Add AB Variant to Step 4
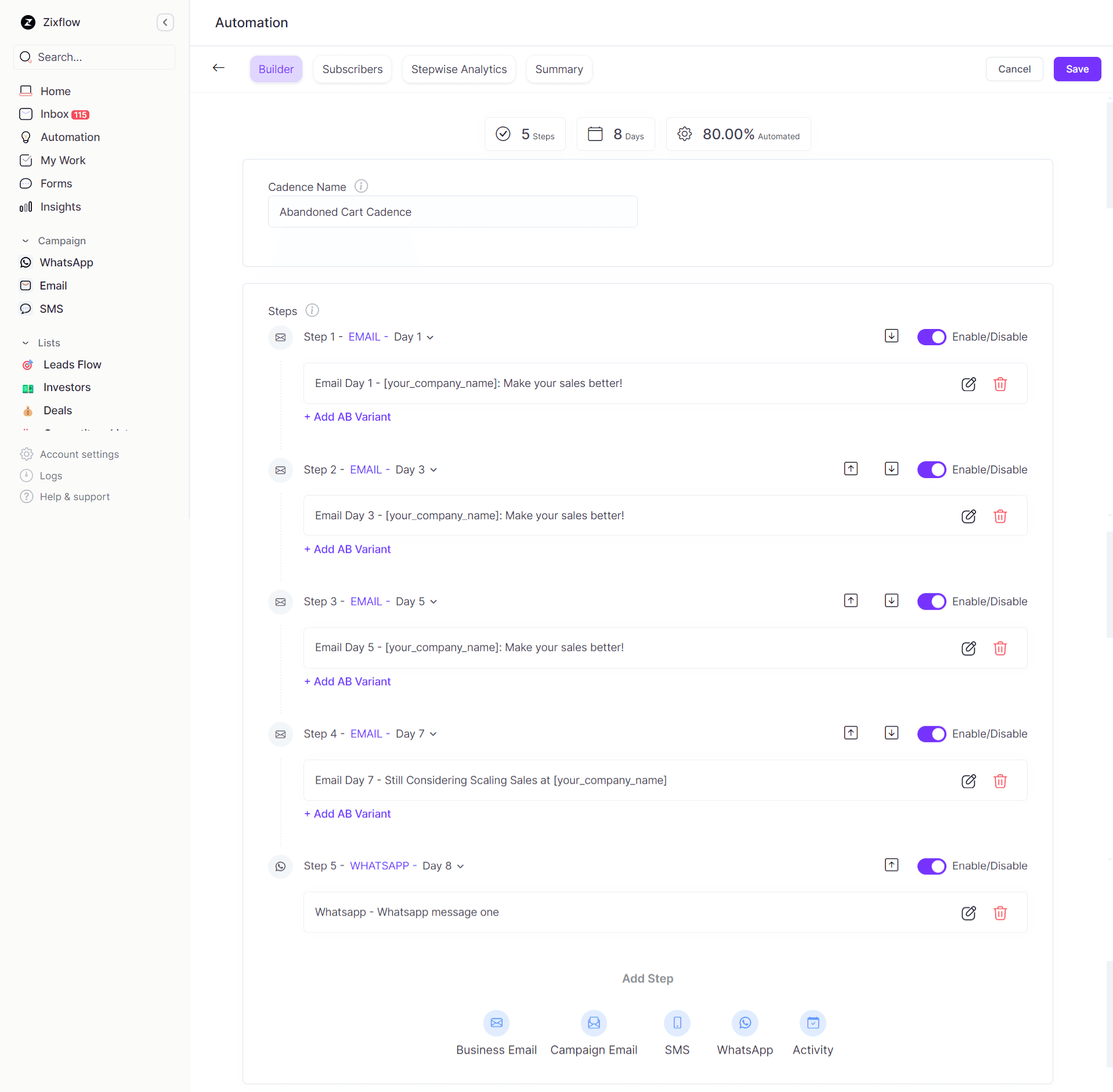The width and height of the screenshot is (1113, 1092). 348,814
